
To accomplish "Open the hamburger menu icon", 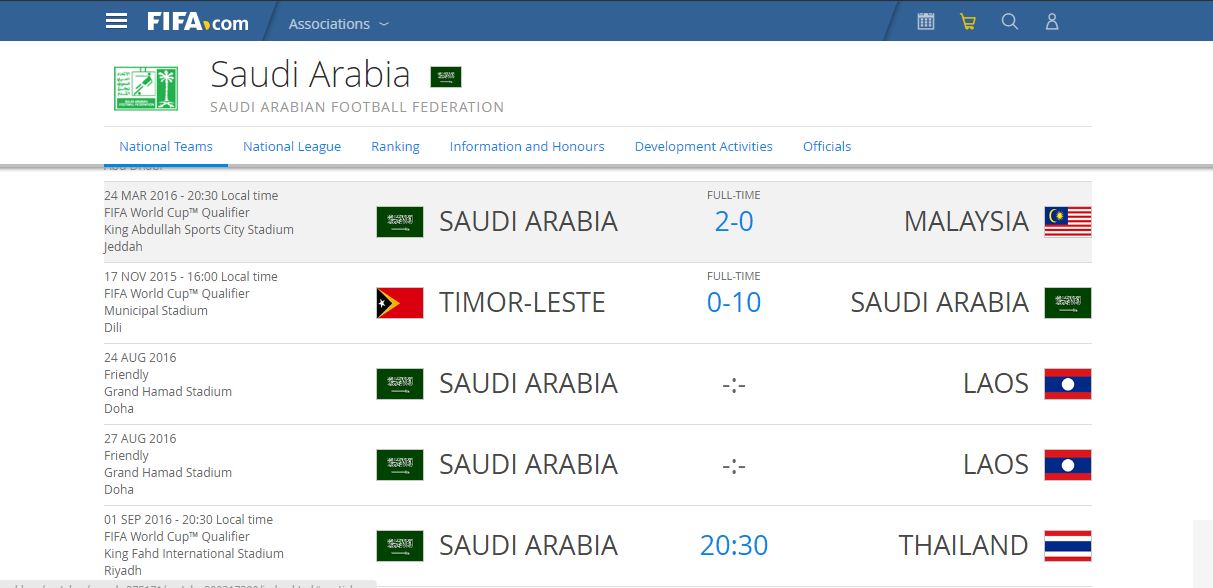I will (x=117, y=21).
